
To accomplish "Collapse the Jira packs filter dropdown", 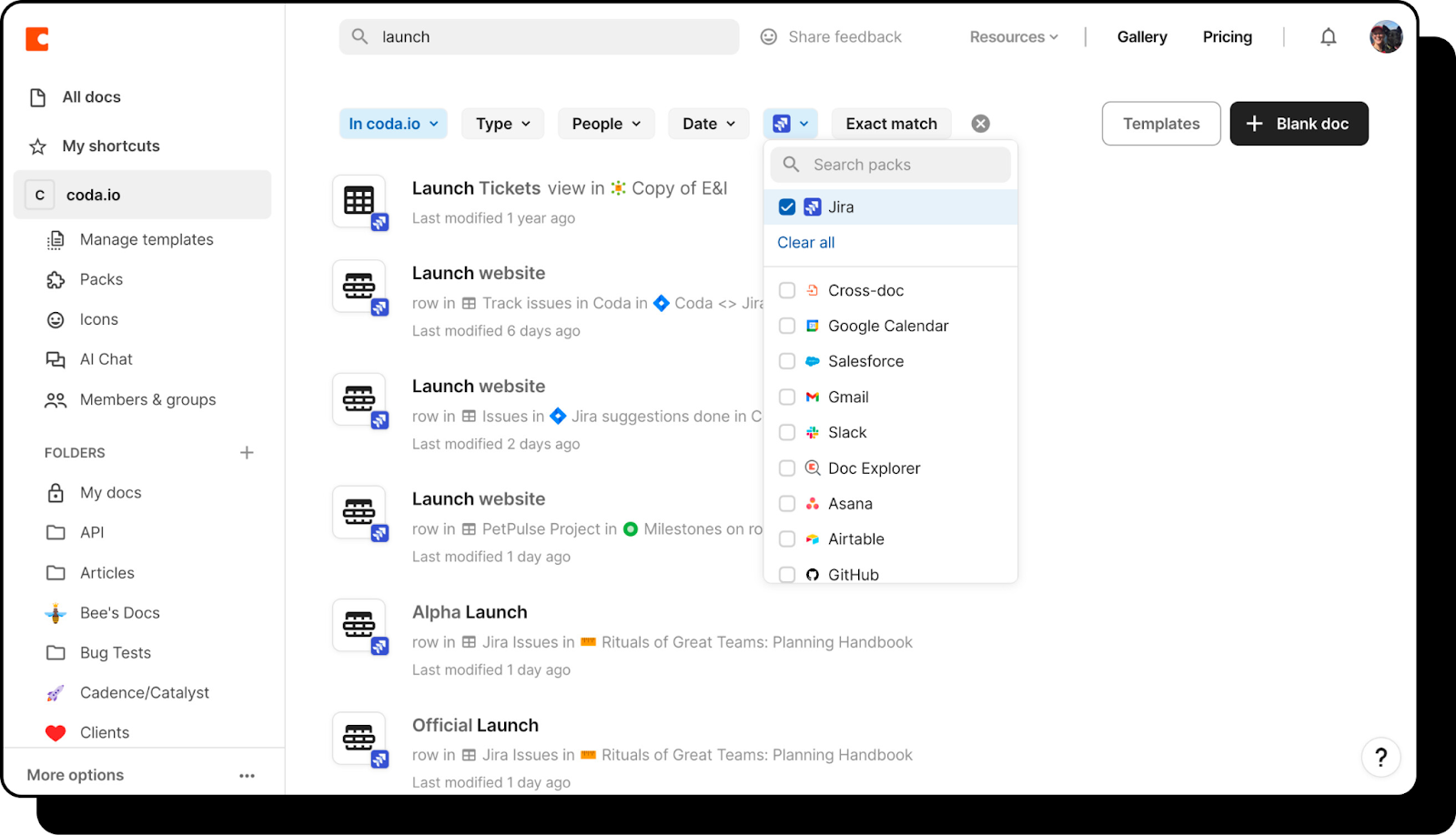I will click(791, 124).
